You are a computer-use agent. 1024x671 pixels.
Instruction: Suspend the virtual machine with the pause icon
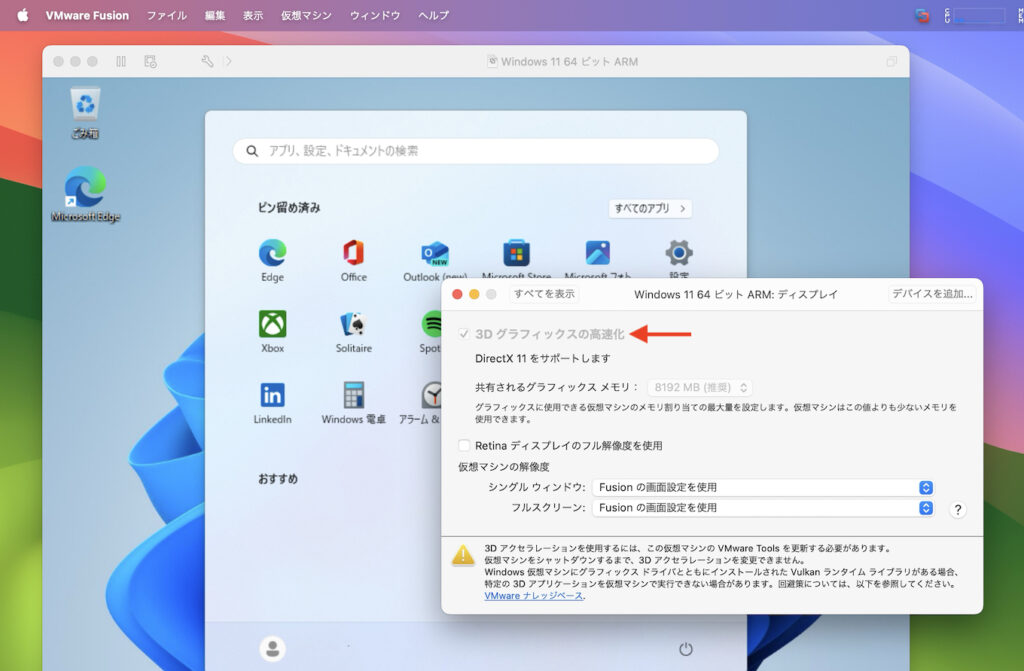(x=119, y=61)
